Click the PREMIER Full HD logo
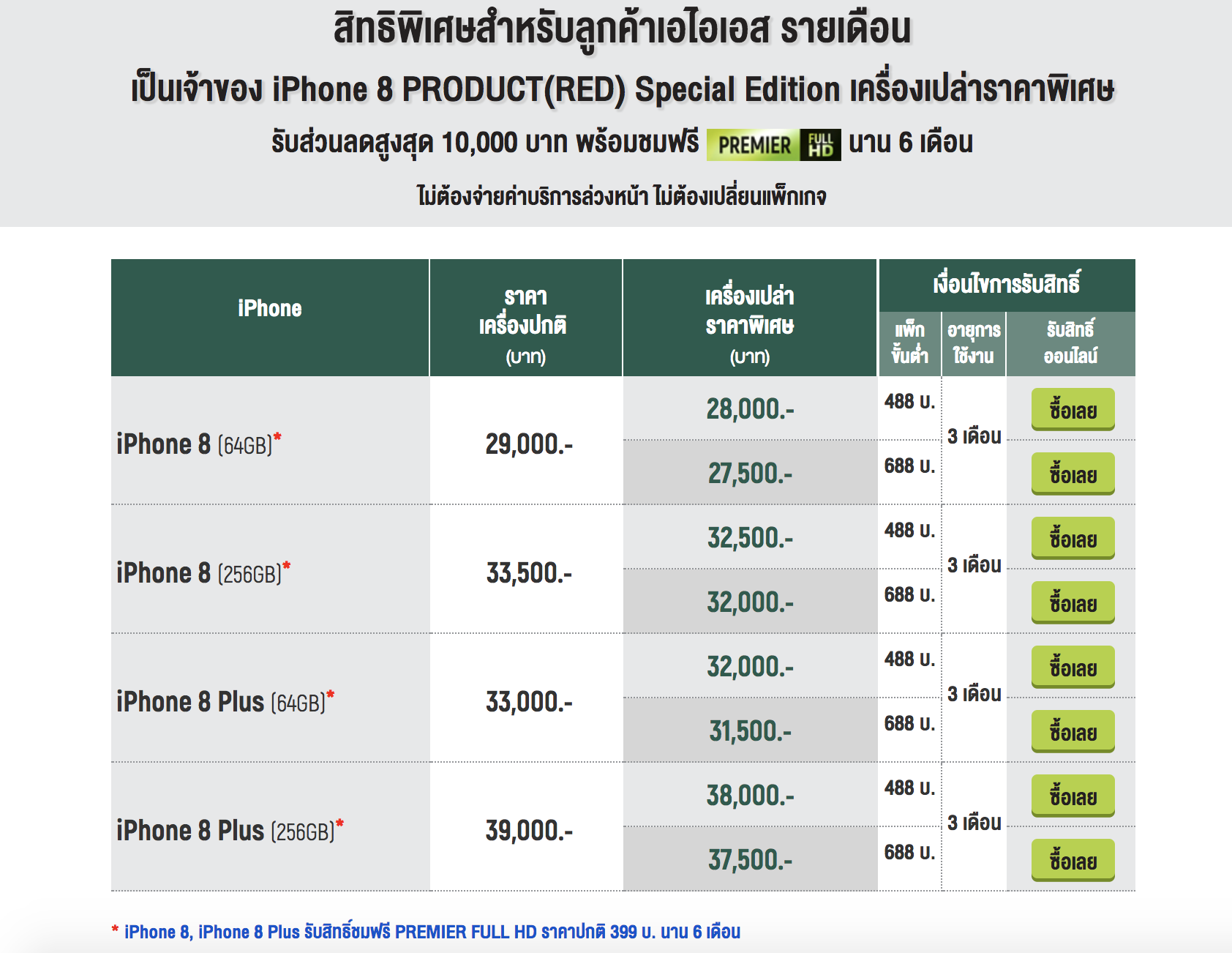The height and width of the screenshot is (953, 1232). (773, 144)
